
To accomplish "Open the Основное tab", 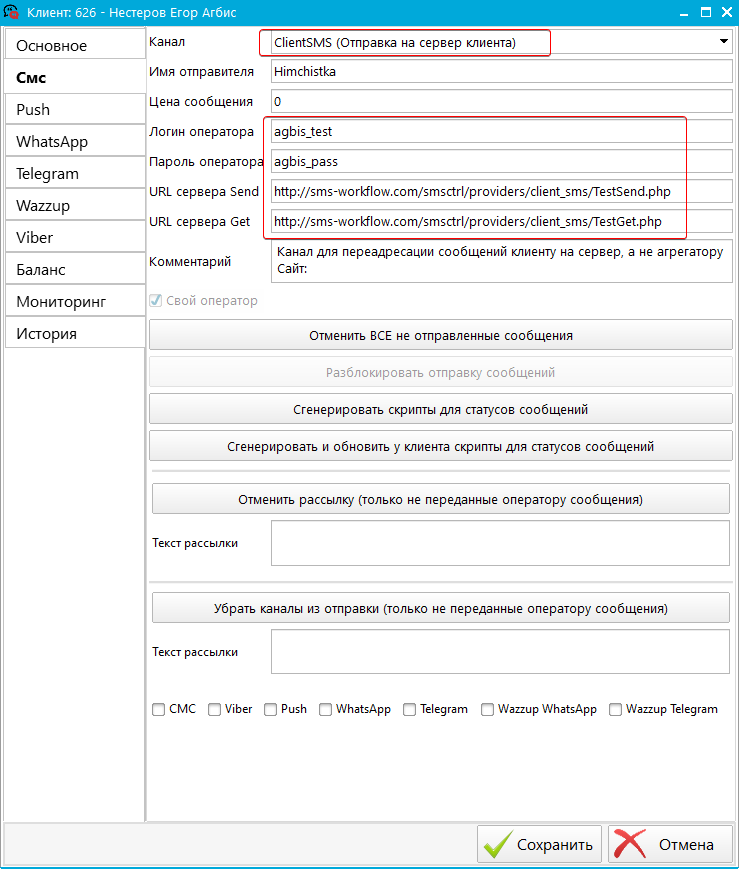I will point(75,45).
